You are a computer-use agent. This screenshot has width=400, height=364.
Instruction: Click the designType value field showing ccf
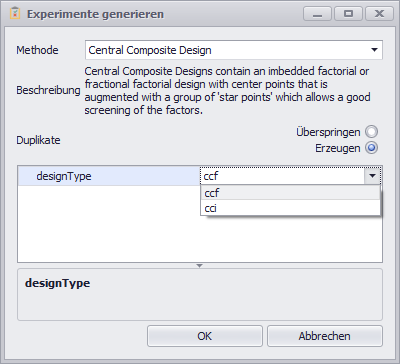pos(283,176)
